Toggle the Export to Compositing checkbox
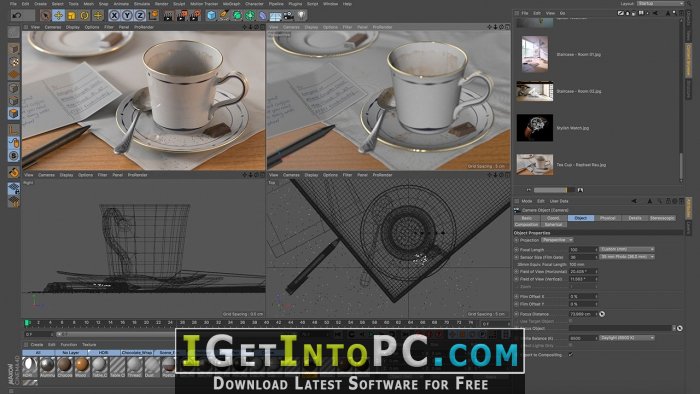The height and width of the screenshot is (394, 700). point(571,355)
